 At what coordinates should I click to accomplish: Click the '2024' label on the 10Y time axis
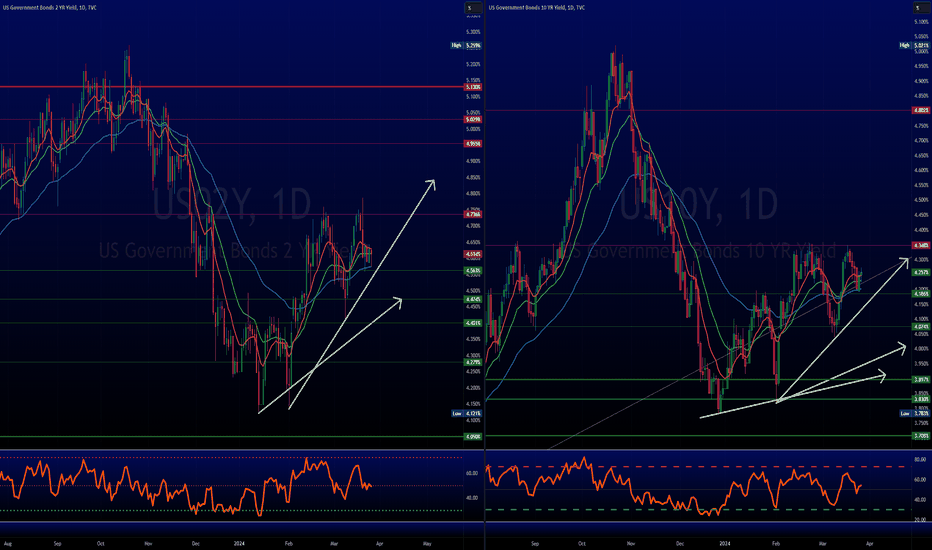coord(725,543)
